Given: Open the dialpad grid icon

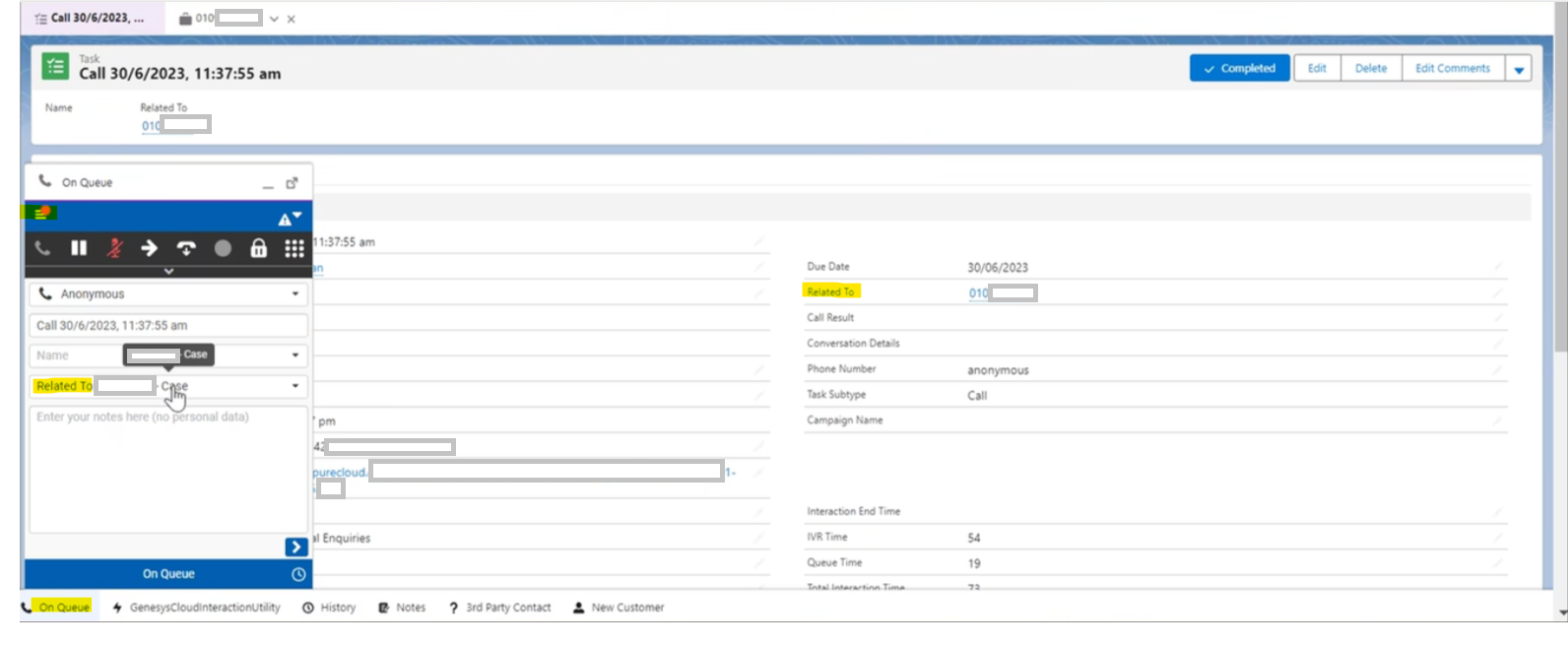Looking at the screenshot, I should click(294, 248).
